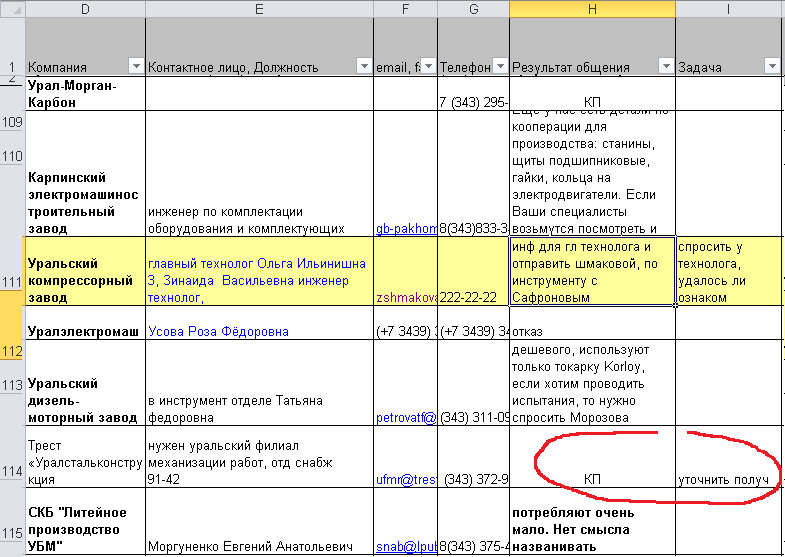The height and width of the screenshot is (557, 785).
Task: Select column E header
Action: tap(259, 9)
